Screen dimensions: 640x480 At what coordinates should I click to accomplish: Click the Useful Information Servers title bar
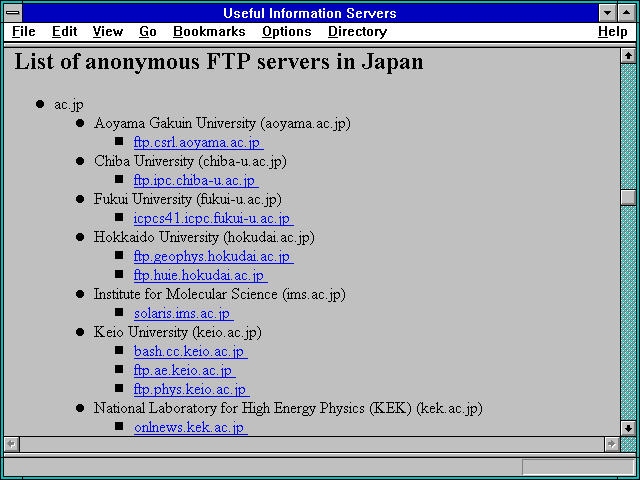point(310,13)
